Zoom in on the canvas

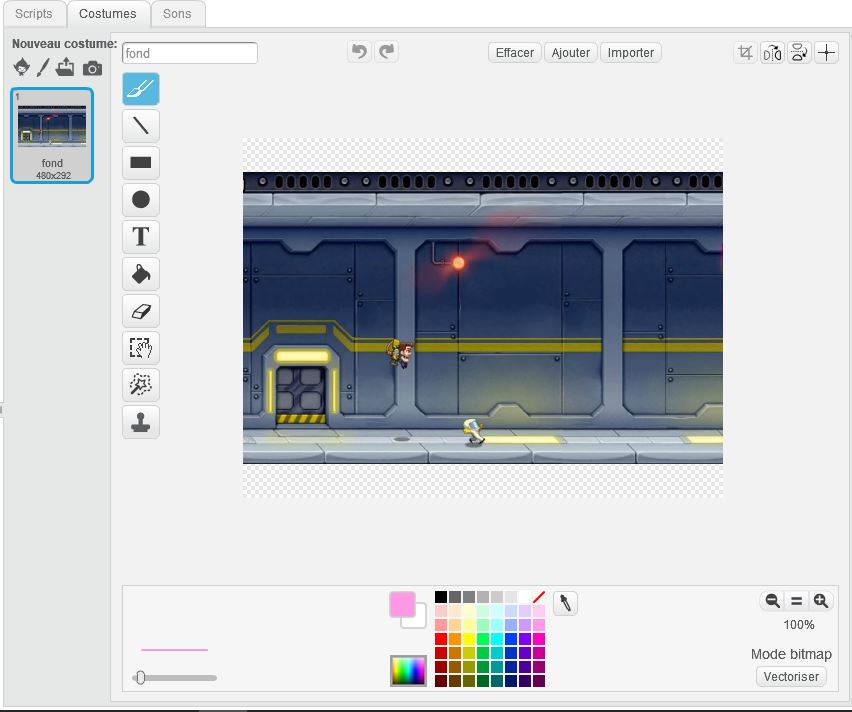[820, 601]
